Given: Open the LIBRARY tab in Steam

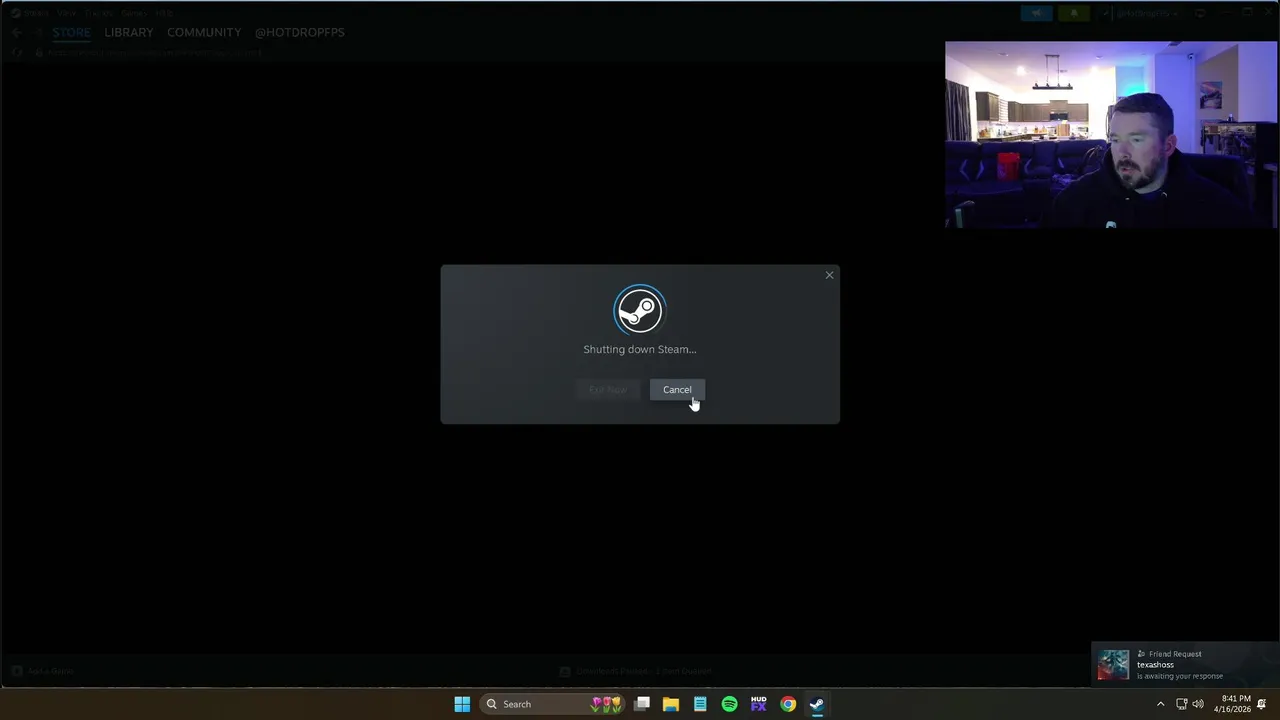Looking at the screenshot, I should click(129, 32).
